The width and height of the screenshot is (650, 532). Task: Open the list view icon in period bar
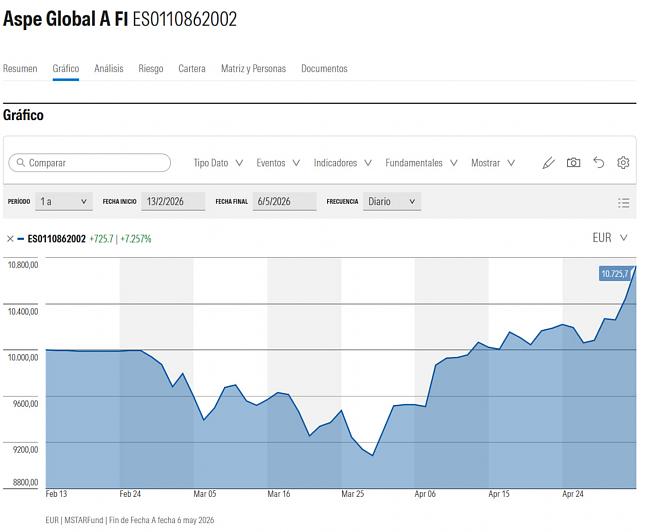(x=623, y=203)
